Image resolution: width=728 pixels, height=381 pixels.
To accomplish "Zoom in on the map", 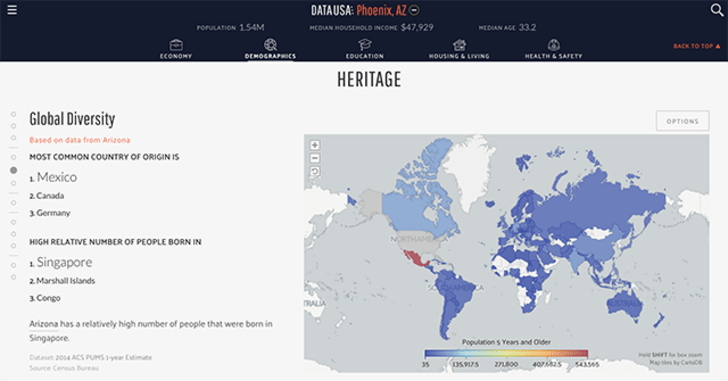I will point(315,145).
